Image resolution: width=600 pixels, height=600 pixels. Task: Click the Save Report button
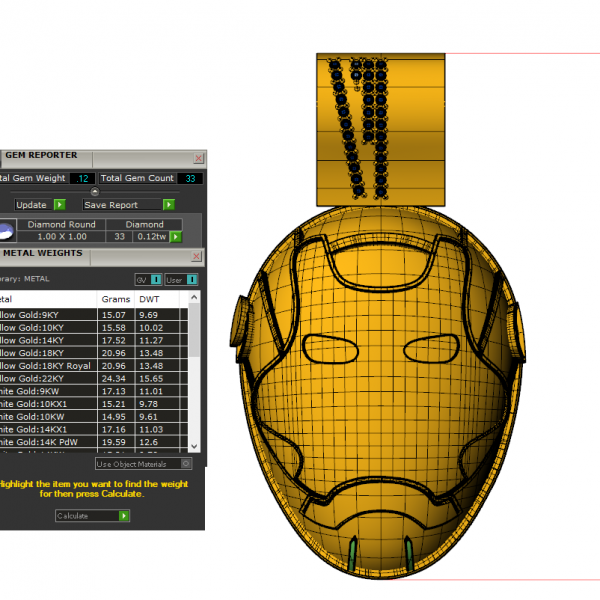(x=110, y=205)
